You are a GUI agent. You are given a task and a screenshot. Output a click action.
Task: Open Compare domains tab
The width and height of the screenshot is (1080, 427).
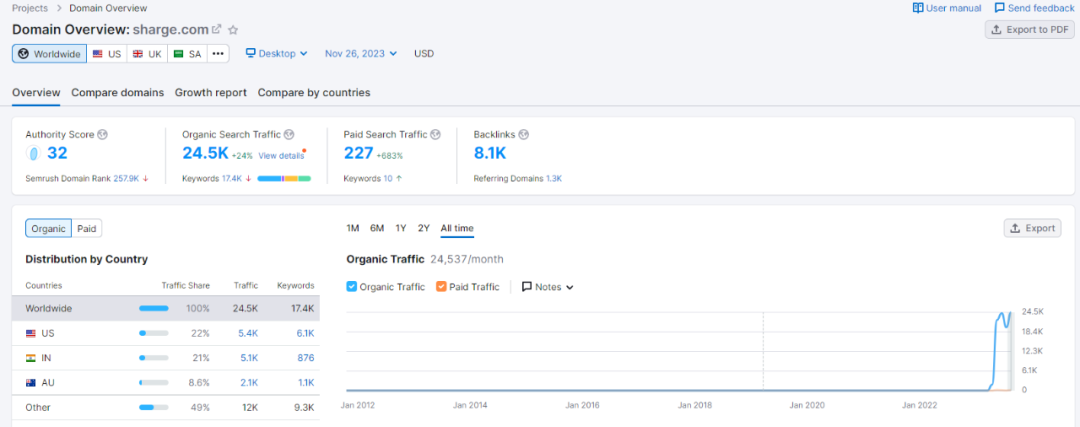pyautogui.click(x=118, y=92)
